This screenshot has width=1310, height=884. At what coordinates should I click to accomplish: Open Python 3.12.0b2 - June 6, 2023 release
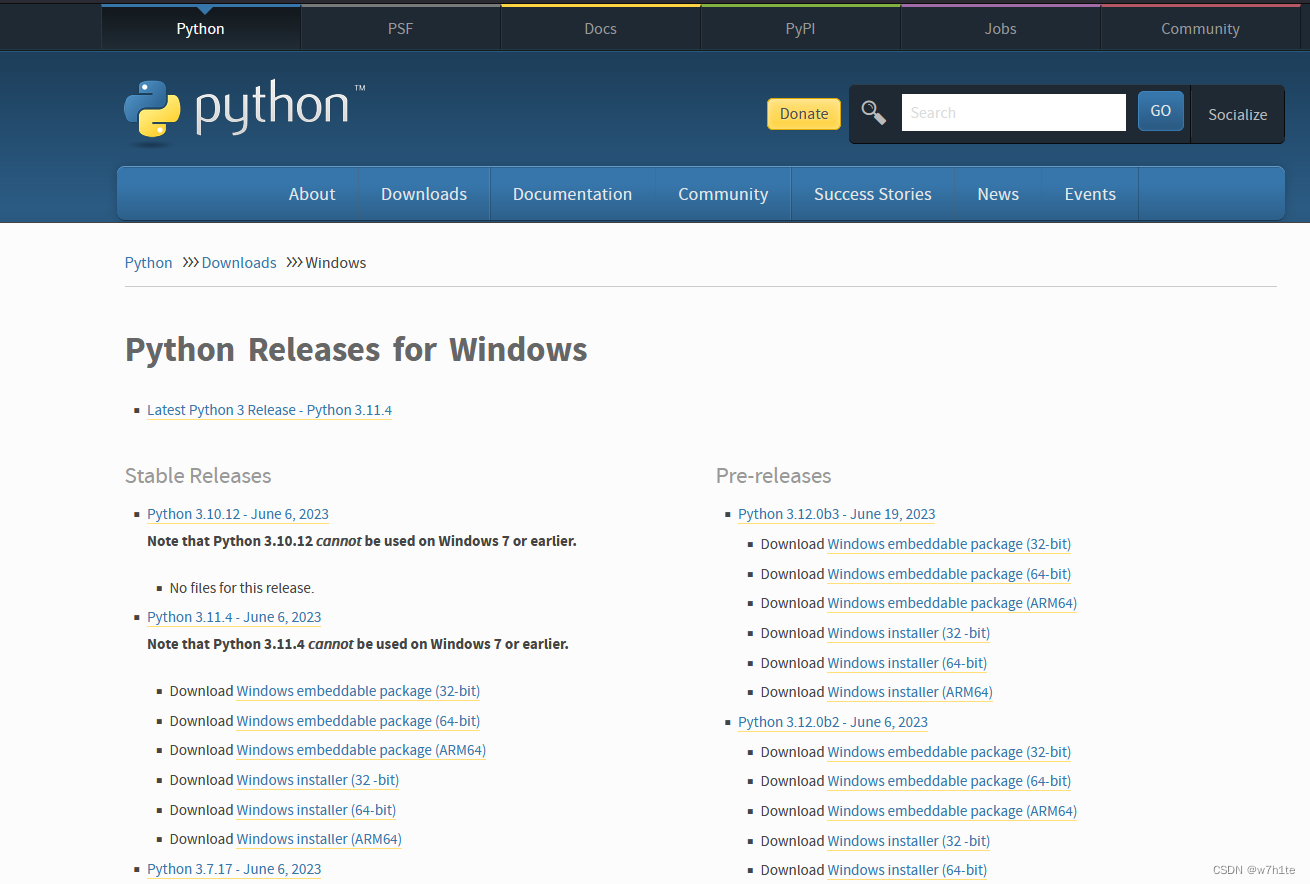[833, 722]
